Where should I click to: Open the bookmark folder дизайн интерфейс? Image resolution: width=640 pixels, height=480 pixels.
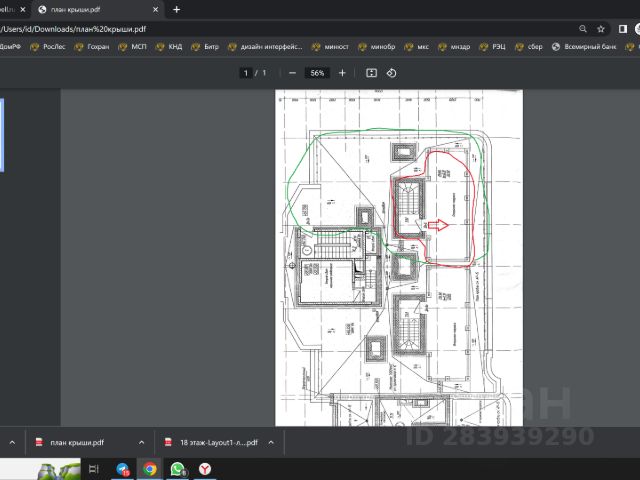(x=266, y=46)
